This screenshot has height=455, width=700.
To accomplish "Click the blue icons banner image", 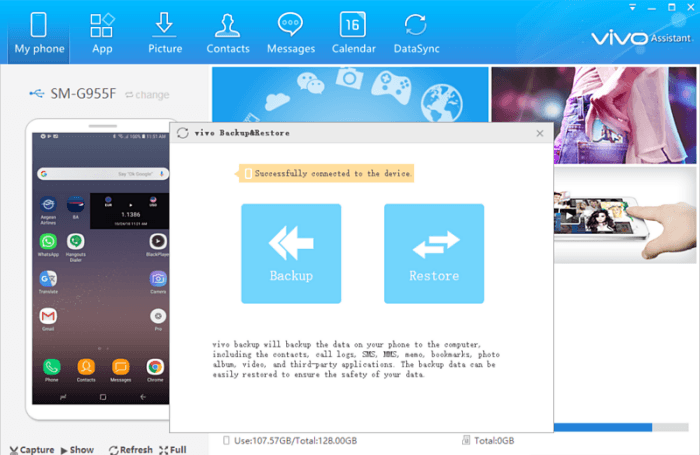I will tap(350, 94).
